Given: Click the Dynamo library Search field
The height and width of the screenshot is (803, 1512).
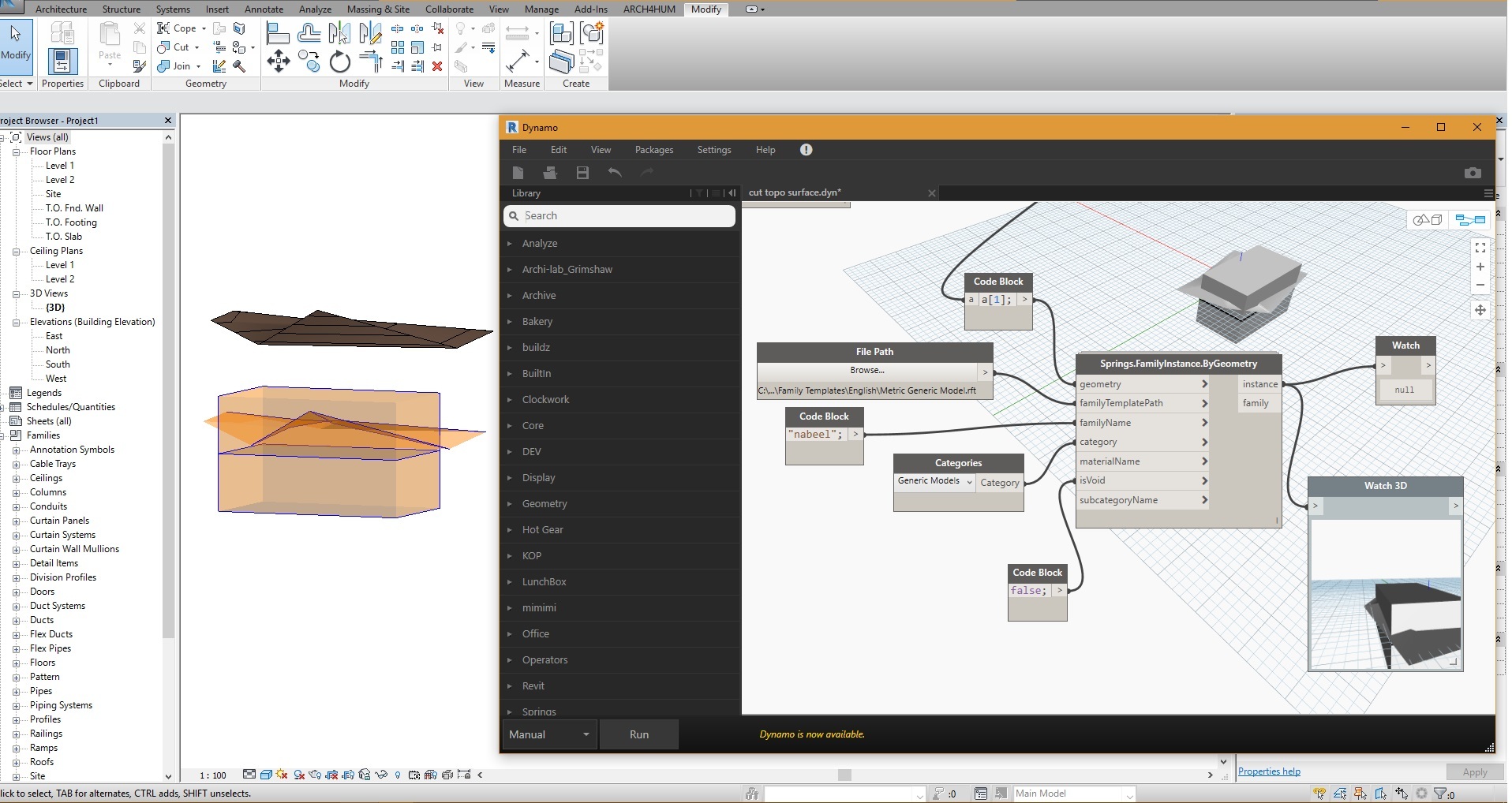Looking at the screenshot, I should pos(619,216).
